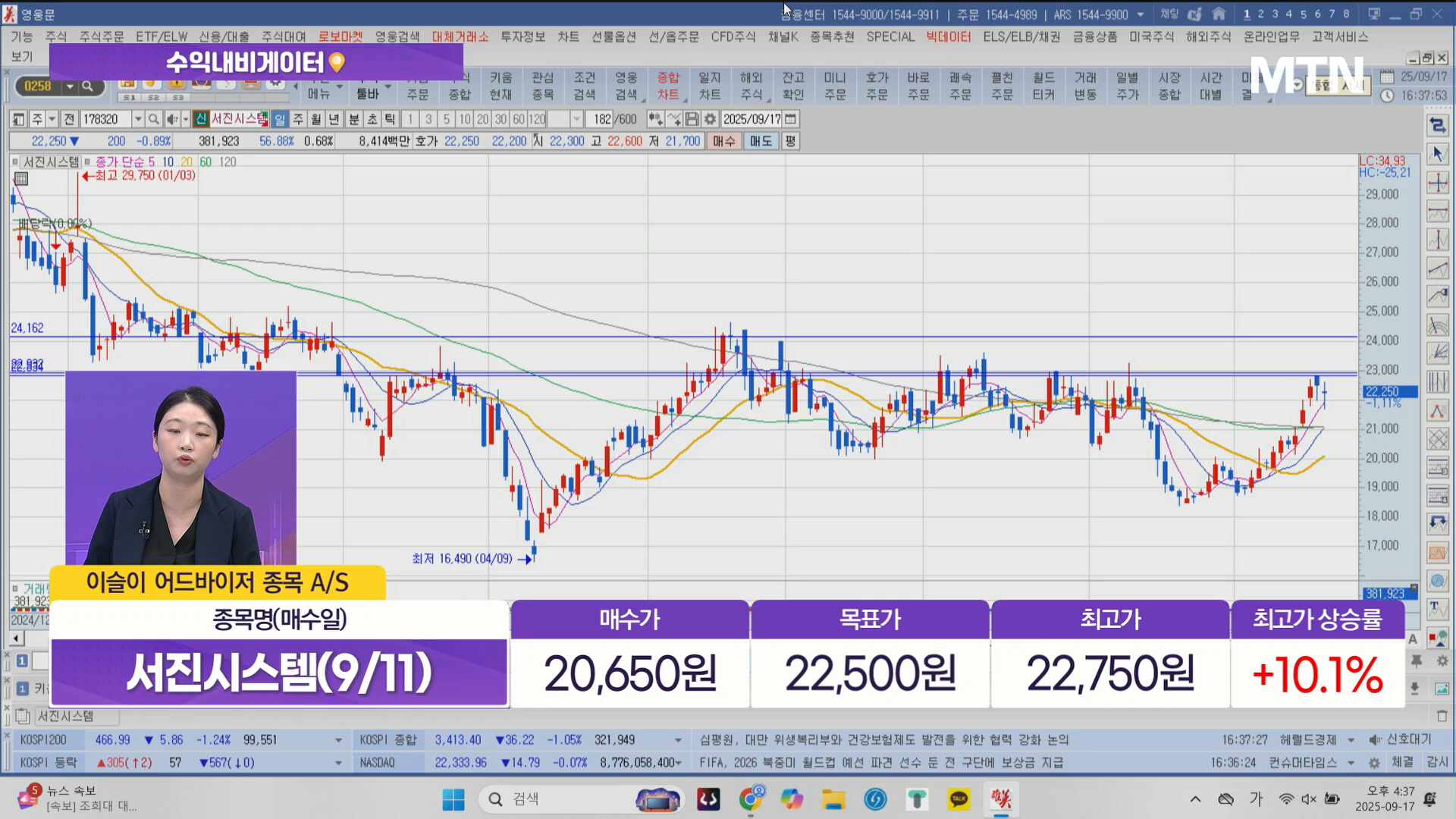Screen dimensions: 1456x819
Task: Open 잔고확인 balance check shortcut
Action: [x=793, y=86]
